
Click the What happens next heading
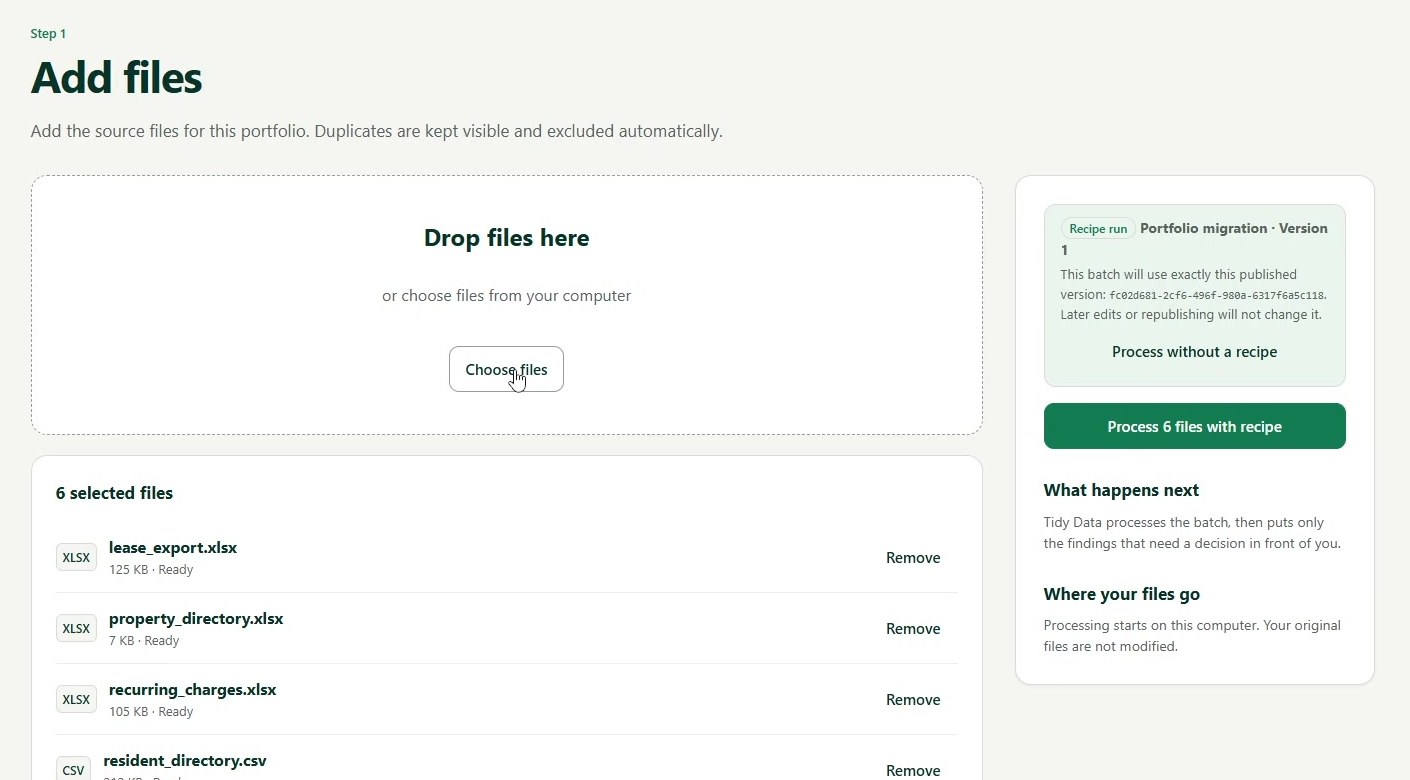1121,490
